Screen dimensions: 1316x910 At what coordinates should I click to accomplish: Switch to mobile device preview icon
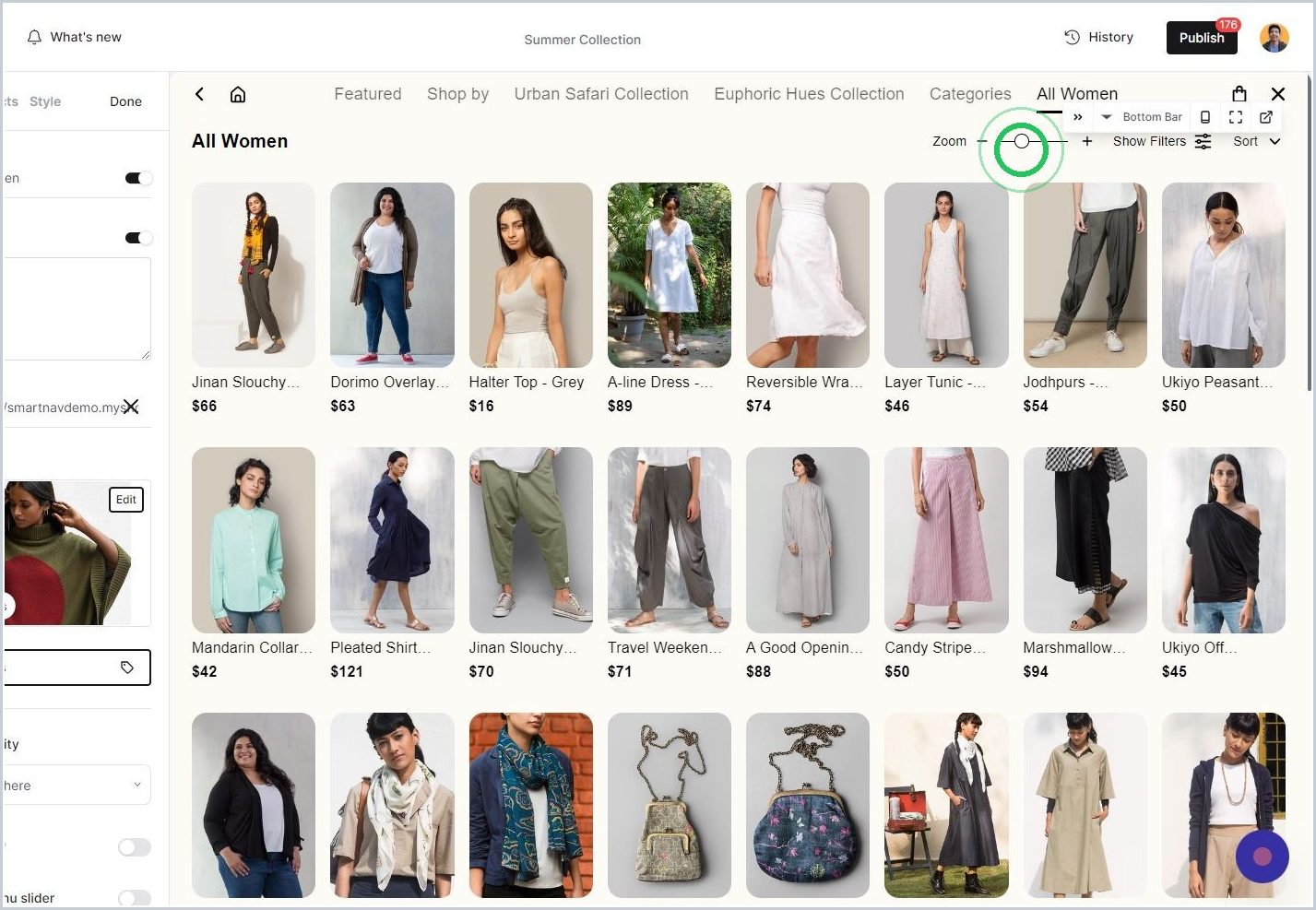click(x=1205, y=117)
